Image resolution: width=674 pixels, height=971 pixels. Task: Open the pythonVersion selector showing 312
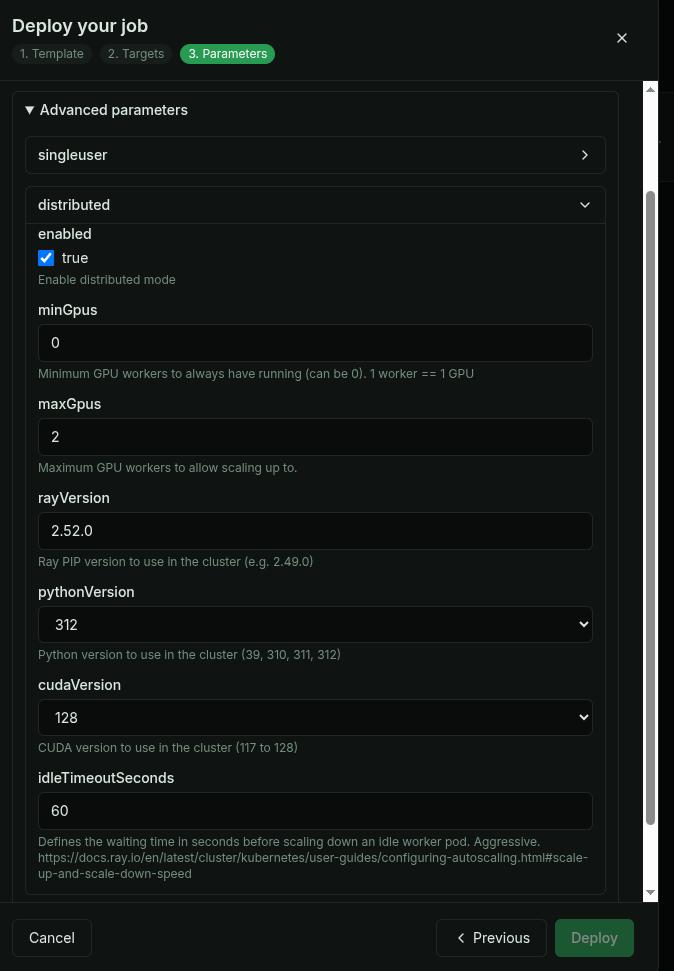click(315, 624)
